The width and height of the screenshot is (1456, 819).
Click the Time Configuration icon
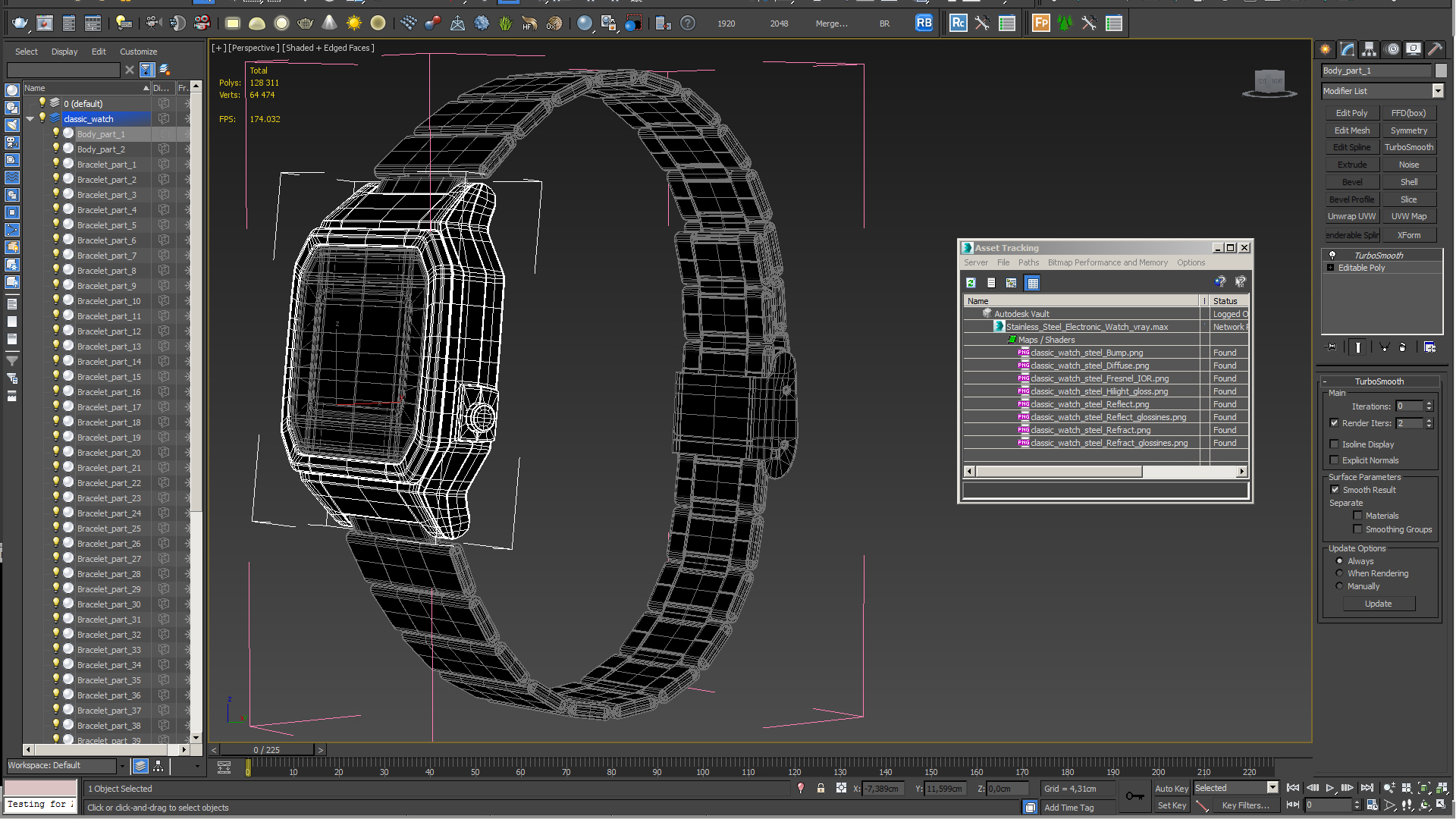coord(1372,805)
